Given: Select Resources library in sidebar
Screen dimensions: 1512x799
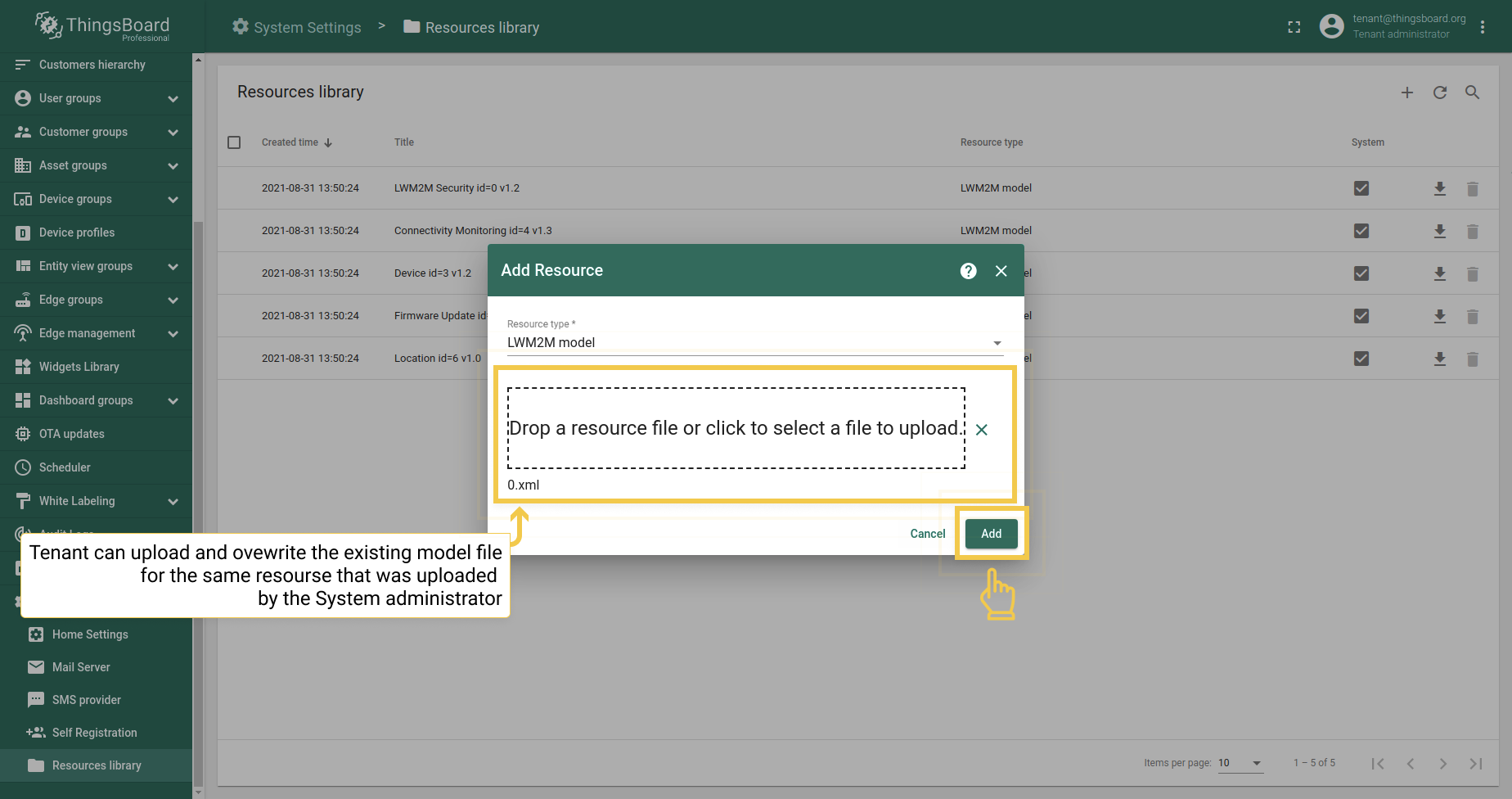Looking at the screenshot, I should coord(96,765).
